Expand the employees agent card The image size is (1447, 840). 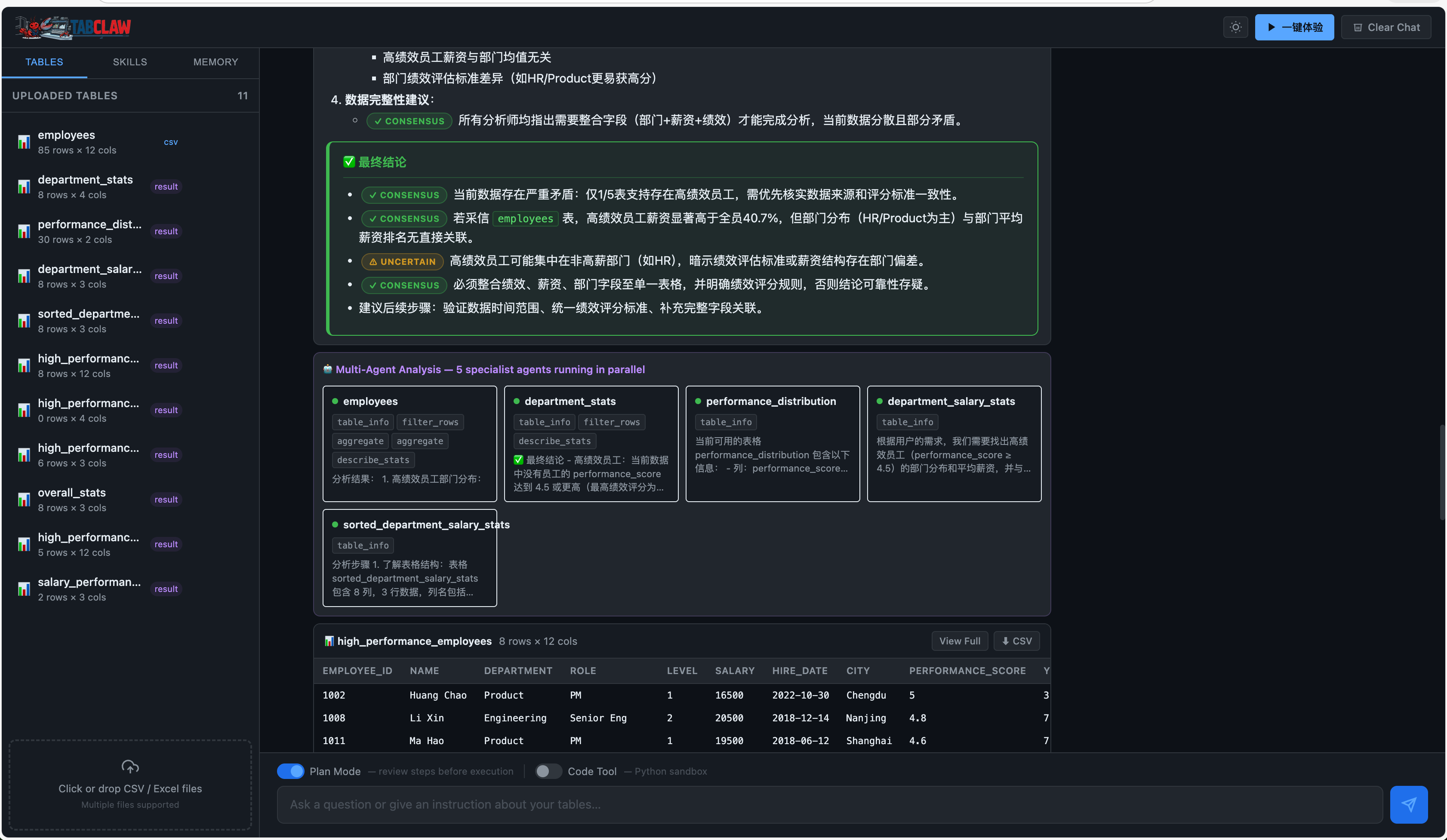pyautogui.click(x=409, y=444)
